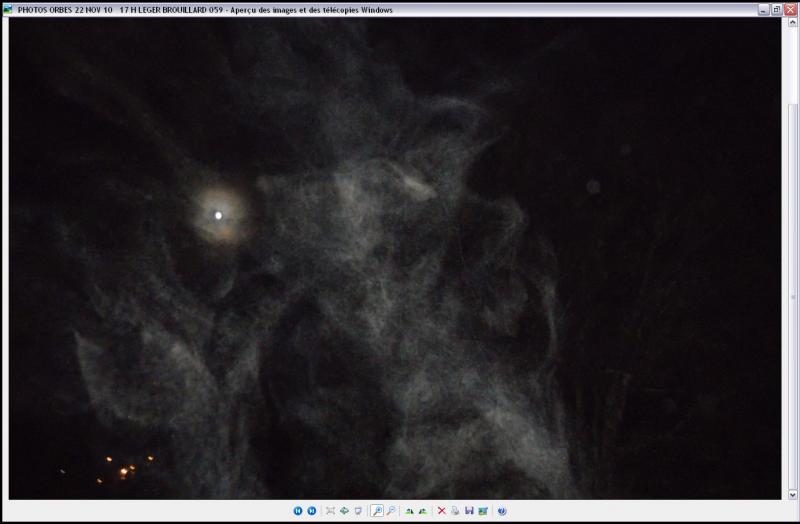Click the Zoom Out magnifier
Viewport: 800px width, 524px height.
pos(391,511)
